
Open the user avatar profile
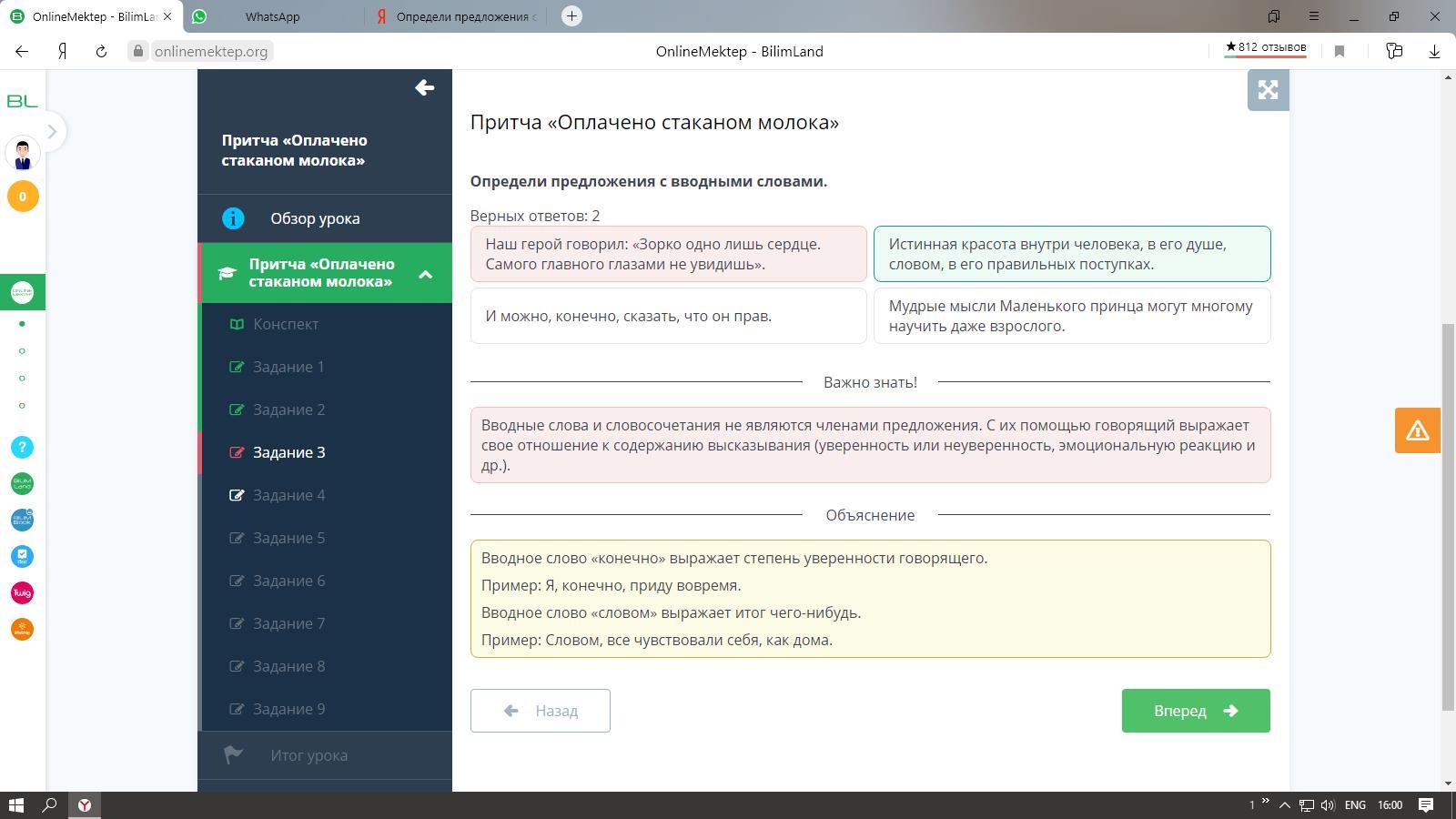pos(23,153)
